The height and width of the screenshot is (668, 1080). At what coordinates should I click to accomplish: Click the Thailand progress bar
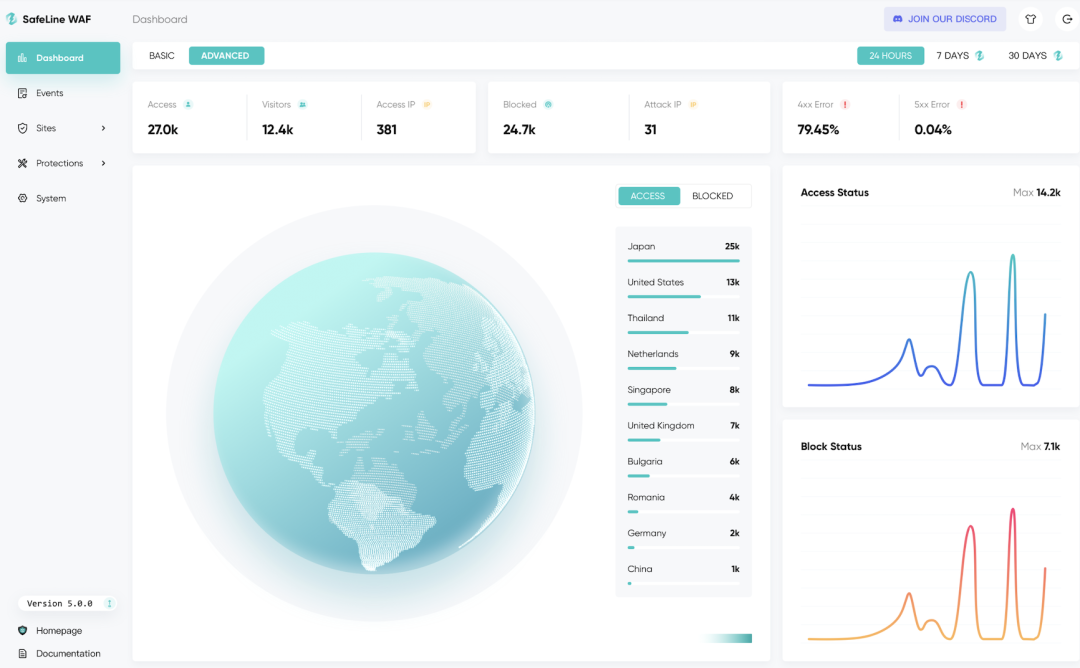pyautogui.click(x=683, y=333)
